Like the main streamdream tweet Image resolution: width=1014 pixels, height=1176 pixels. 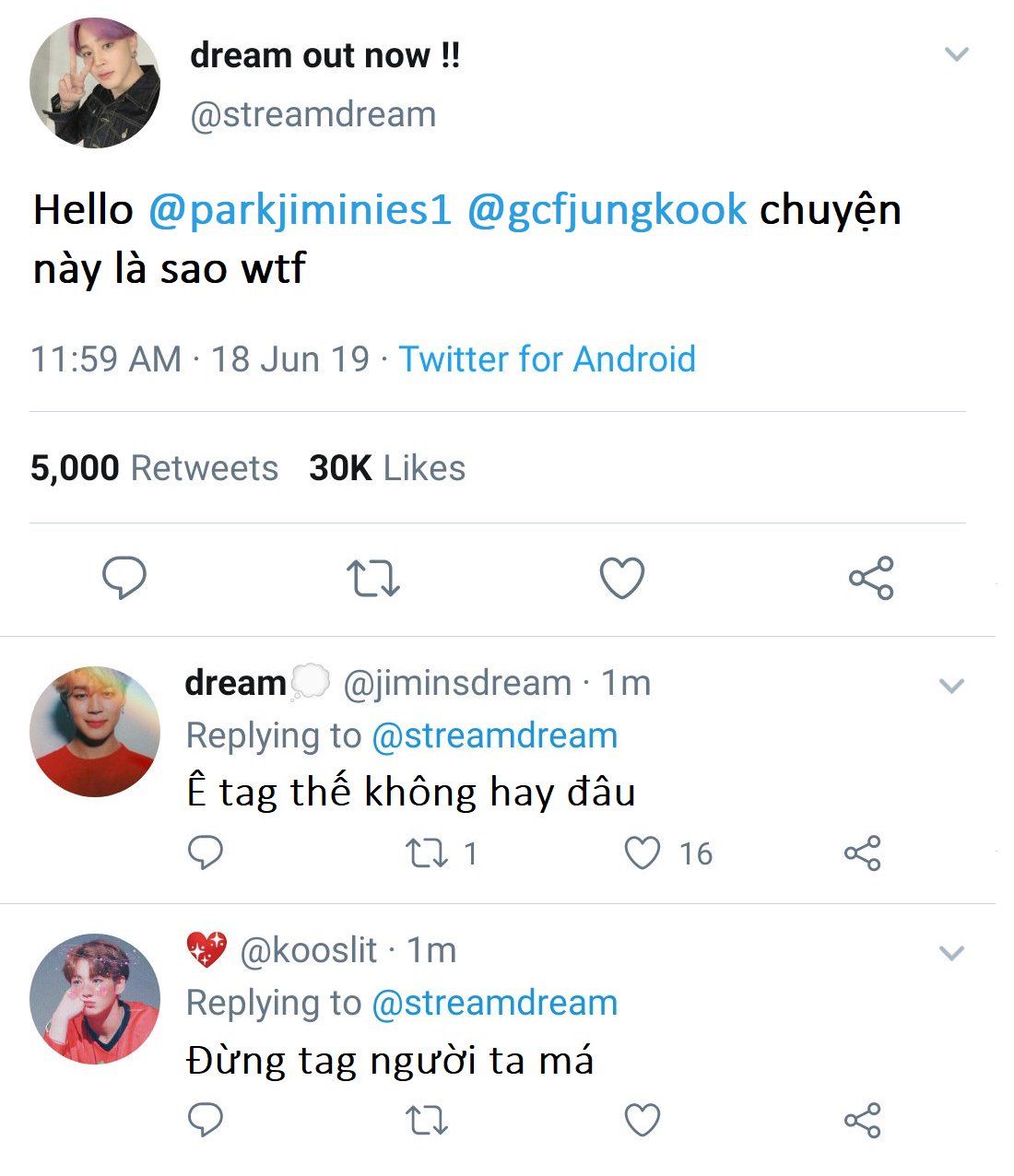(622, 578)
